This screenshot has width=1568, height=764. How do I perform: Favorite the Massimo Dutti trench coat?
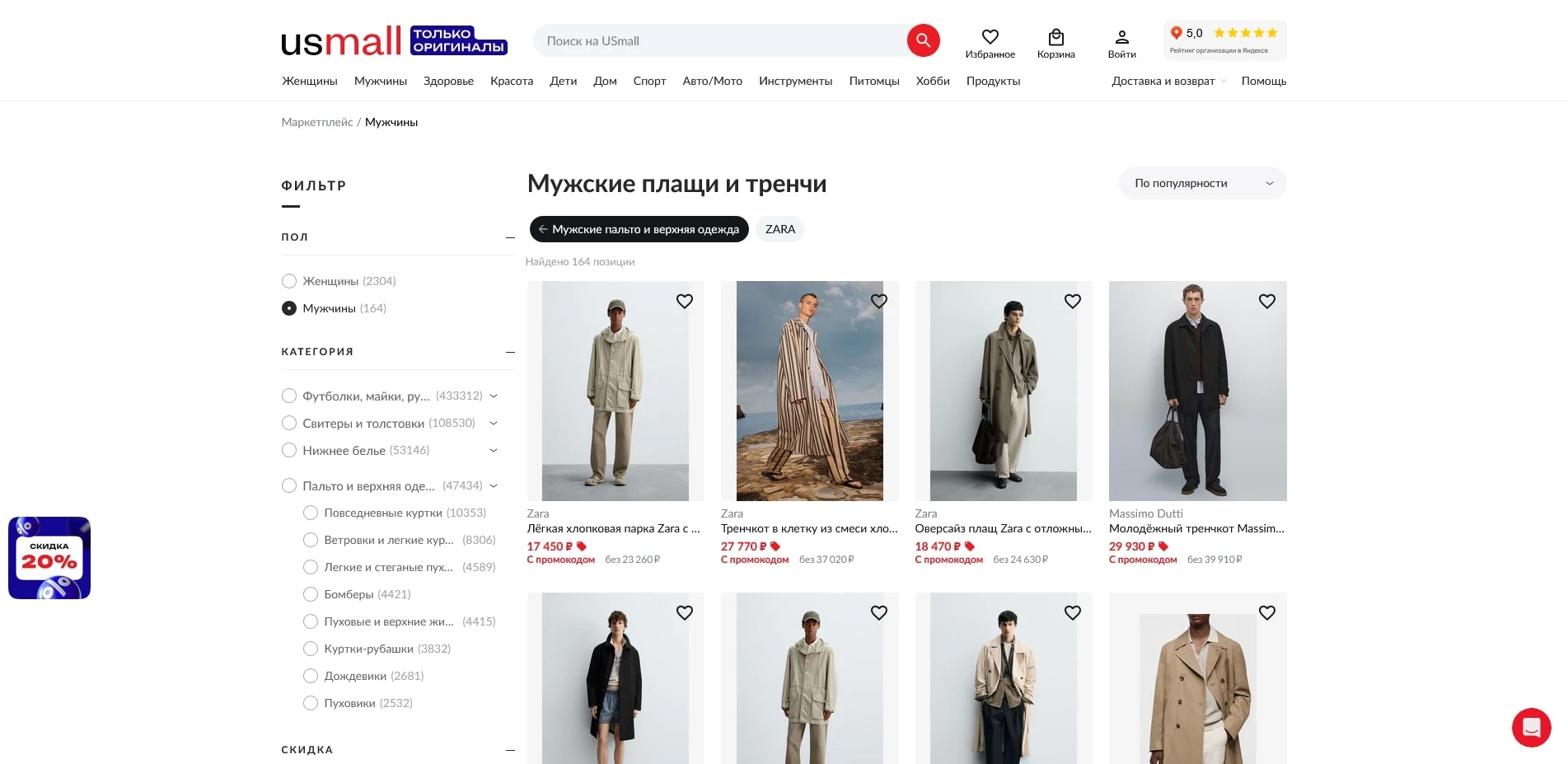[x=1266, y=302]
